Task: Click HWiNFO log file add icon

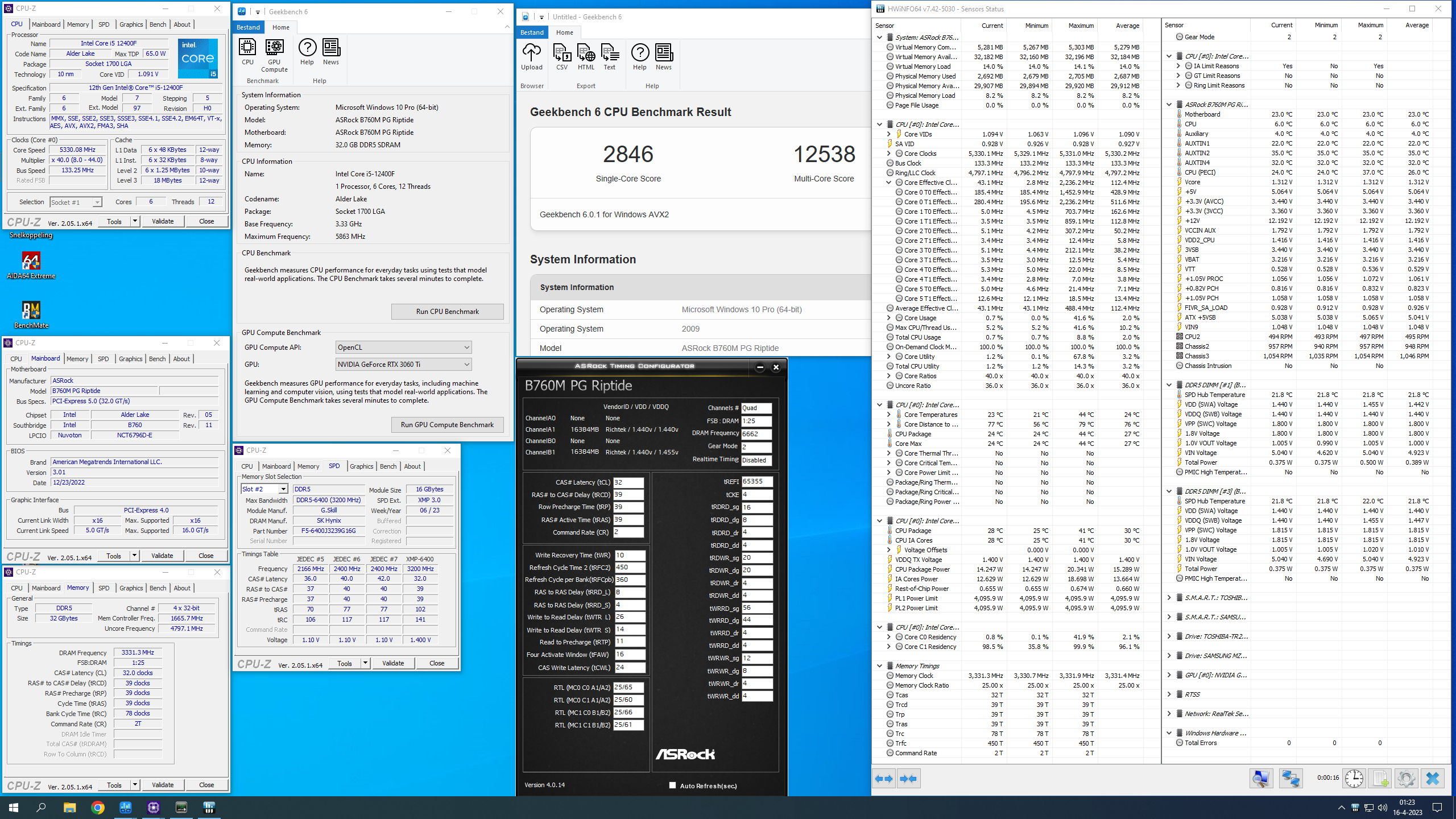Action: tap(1380, 779)
